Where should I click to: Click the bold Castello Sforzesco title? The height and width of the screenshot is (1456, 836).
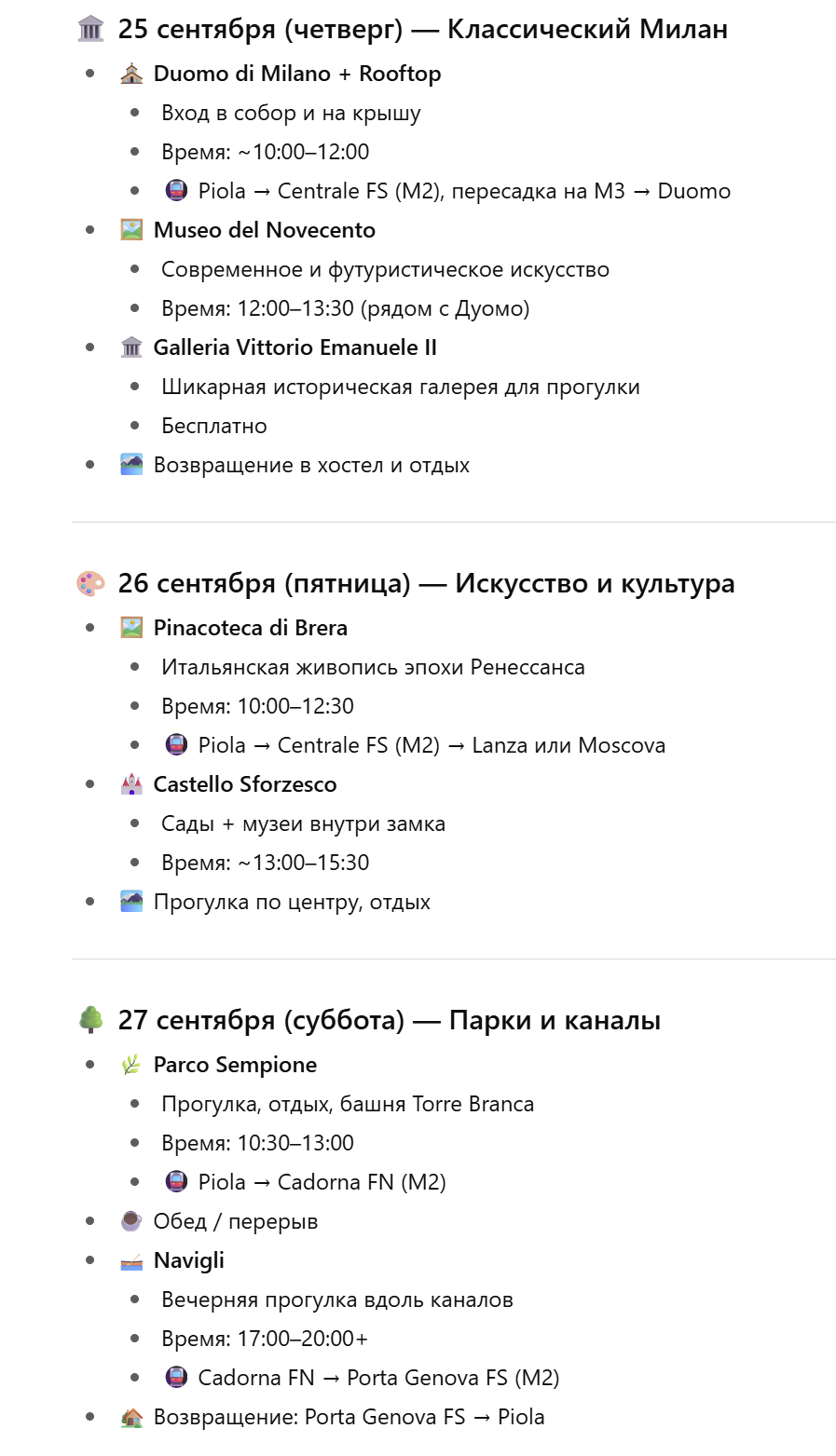245,784
